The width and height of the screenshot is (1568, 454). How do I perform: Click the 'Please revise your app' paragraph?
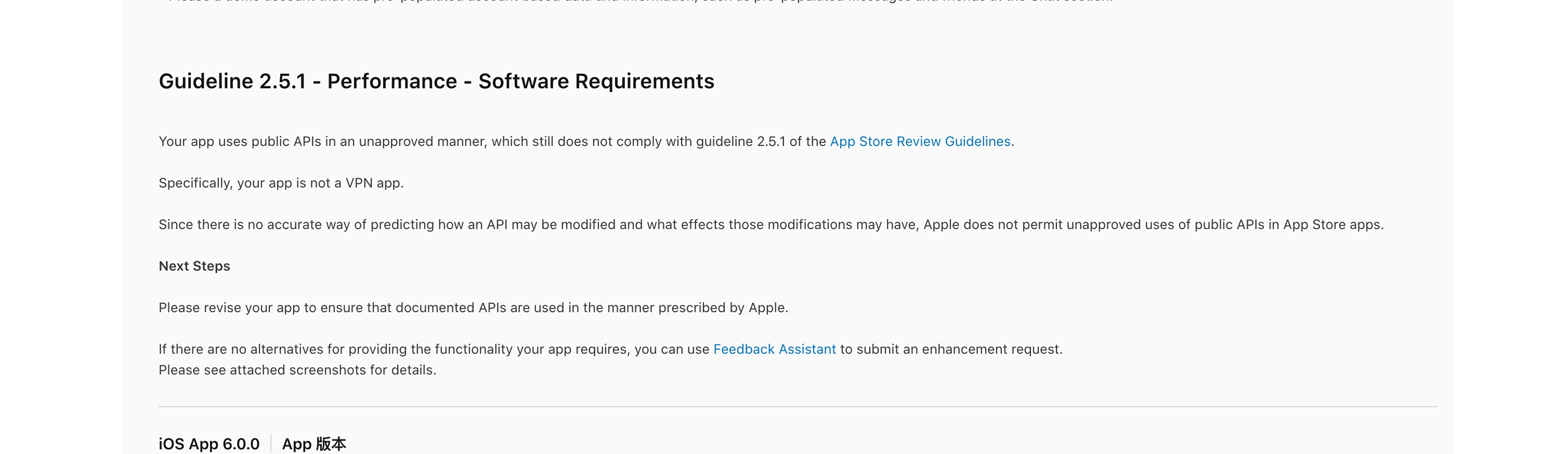pyautogui.click(x=473, y=308)
